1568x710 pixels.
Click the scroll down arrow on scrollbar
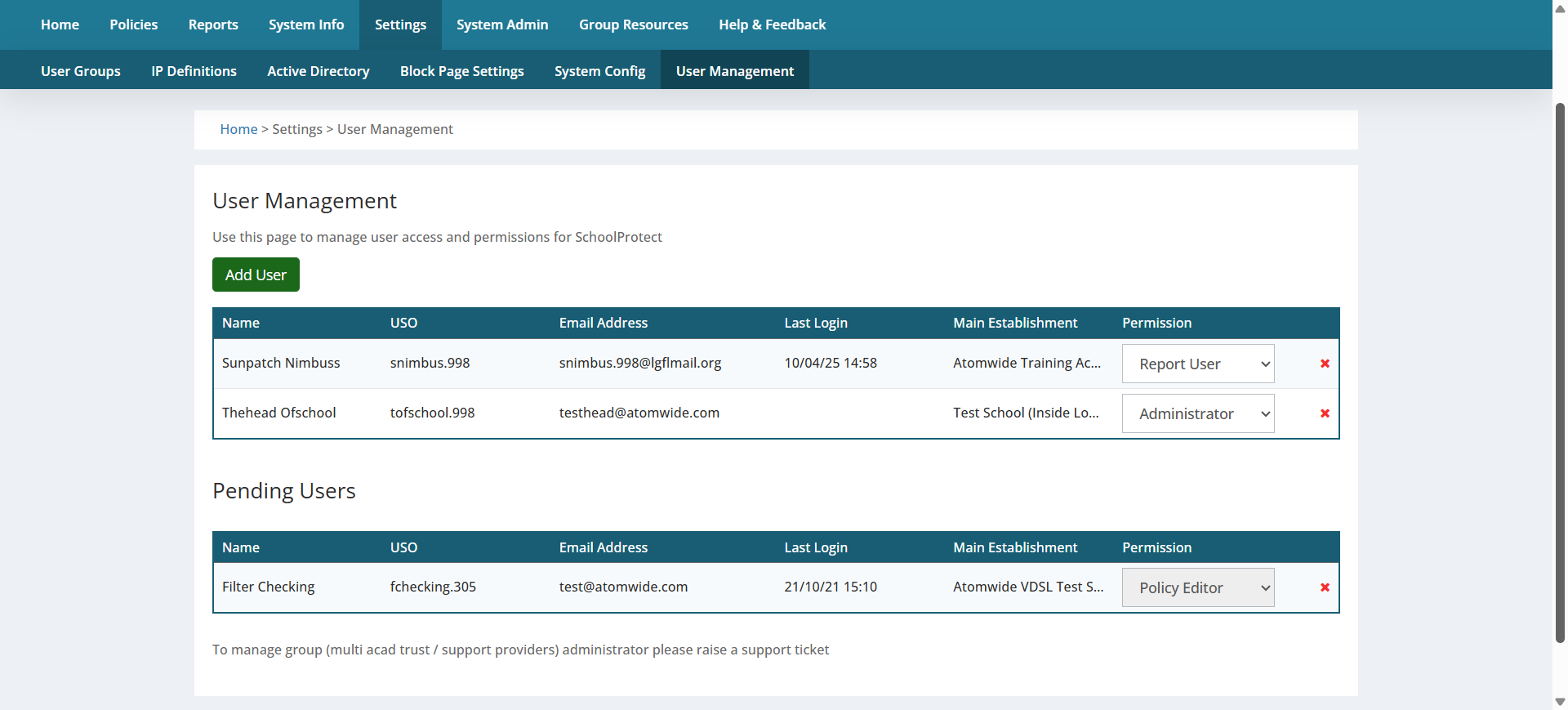point(1560,701)
